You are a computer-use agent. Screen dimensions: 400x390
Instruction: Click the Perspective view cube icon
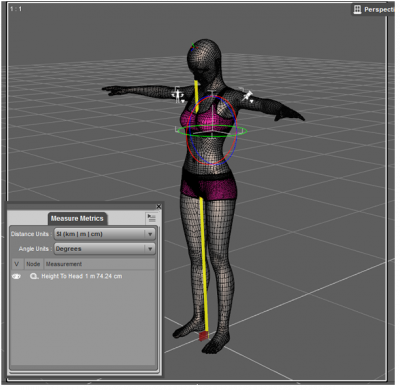click(x=357, y=10)
